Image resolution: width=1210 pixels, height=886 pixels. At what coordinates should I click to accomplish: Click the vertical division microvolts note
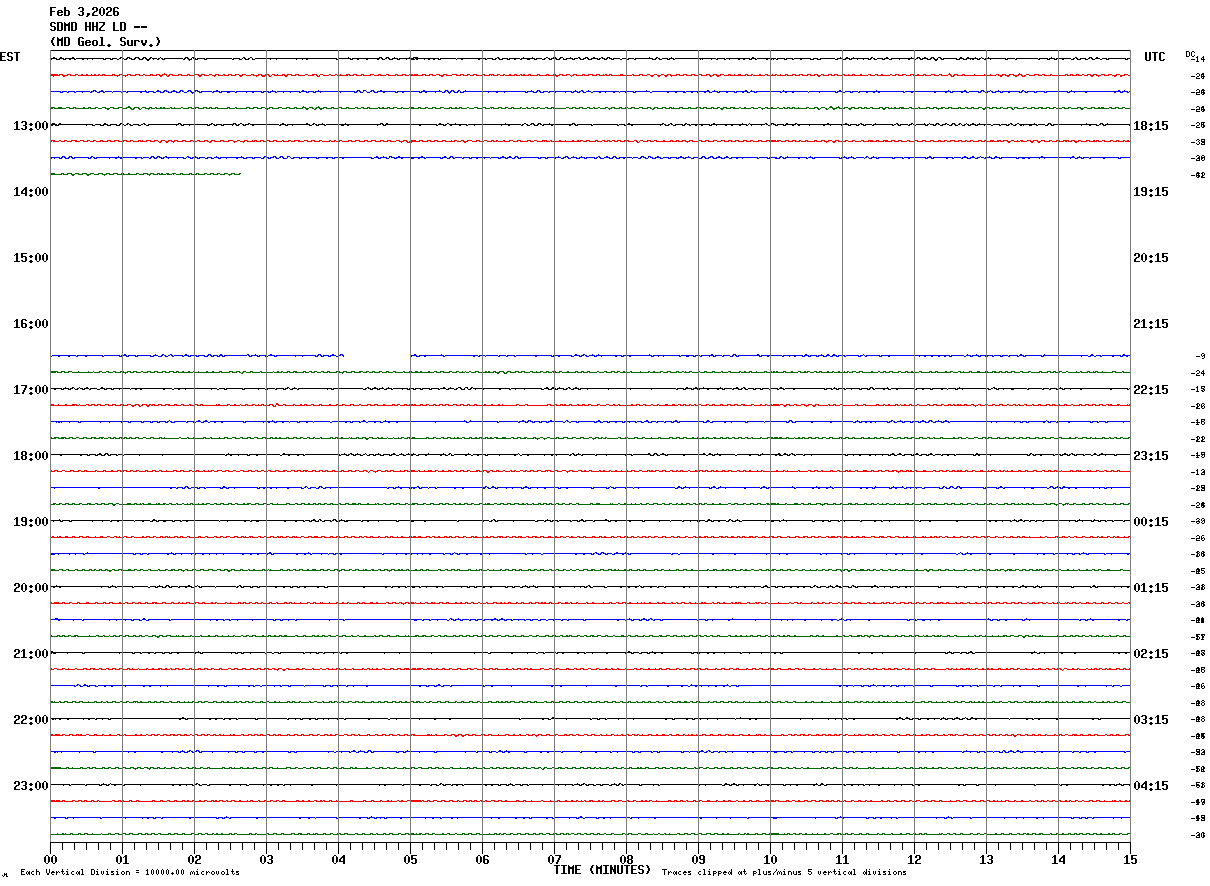[130, 873]
